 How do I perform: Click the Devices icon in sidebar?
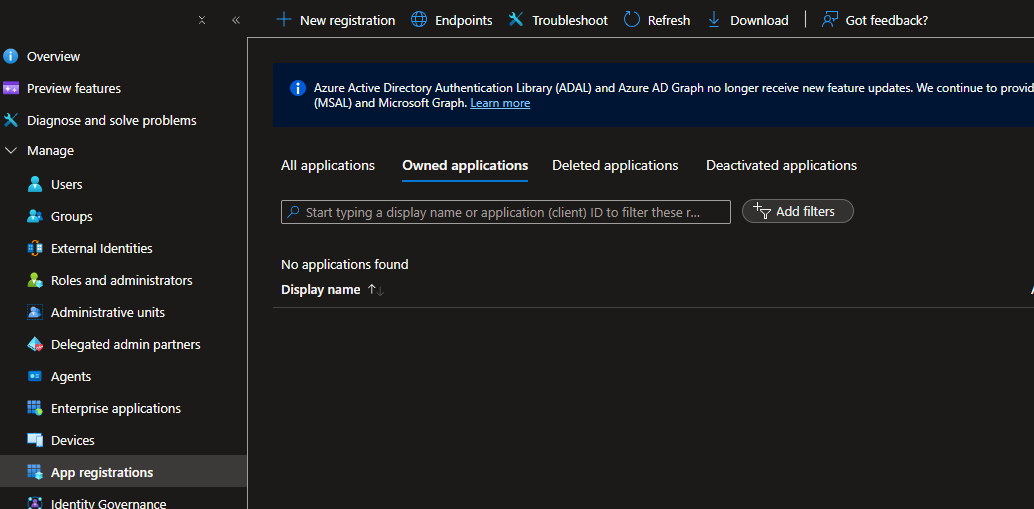point(35,440)
